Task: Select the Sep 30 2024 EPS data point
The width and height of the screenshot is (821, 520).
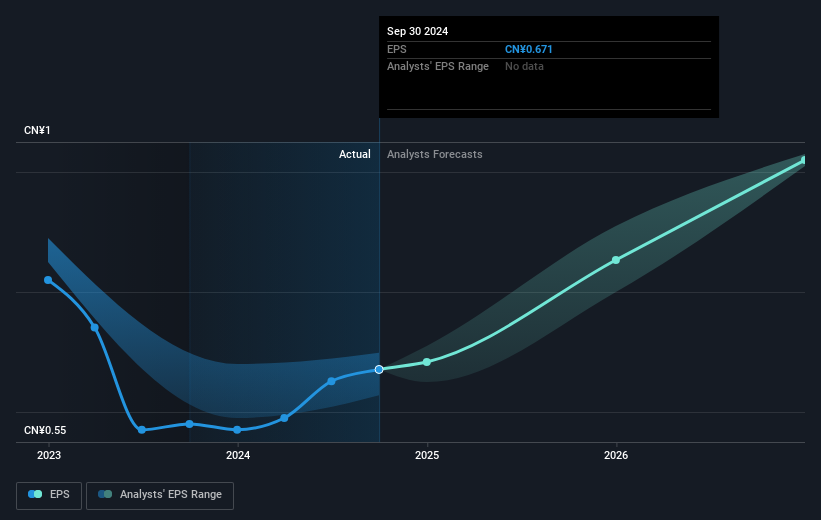Action: pos(379,370)
